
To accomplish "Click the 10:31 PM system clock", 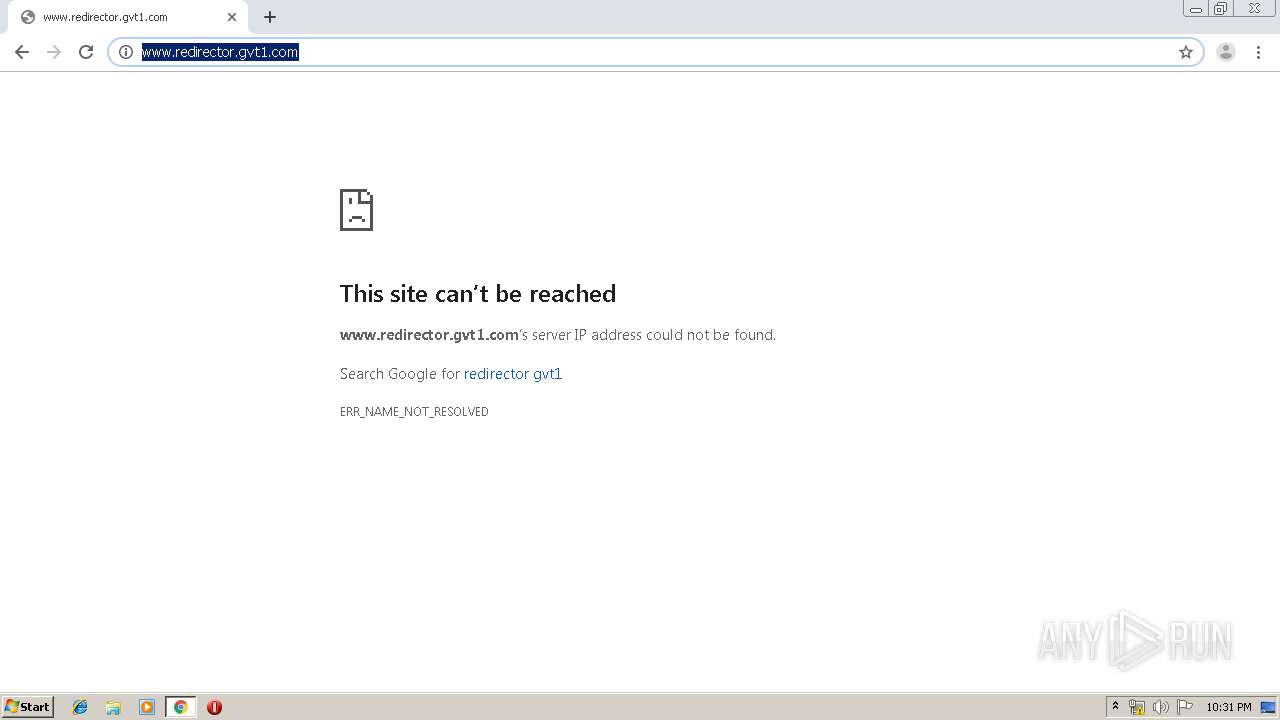I will (1229, 707).
